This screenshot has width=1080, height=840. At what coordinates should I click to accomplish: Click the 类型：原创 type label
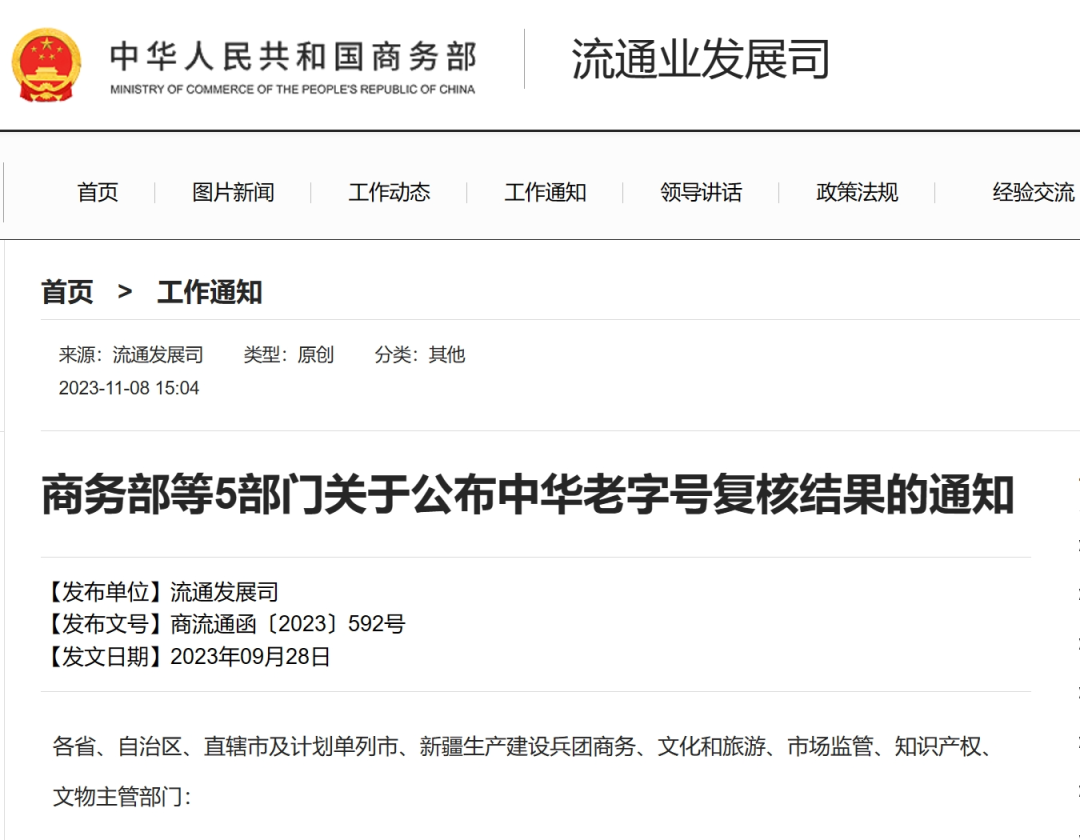[288, 355]
